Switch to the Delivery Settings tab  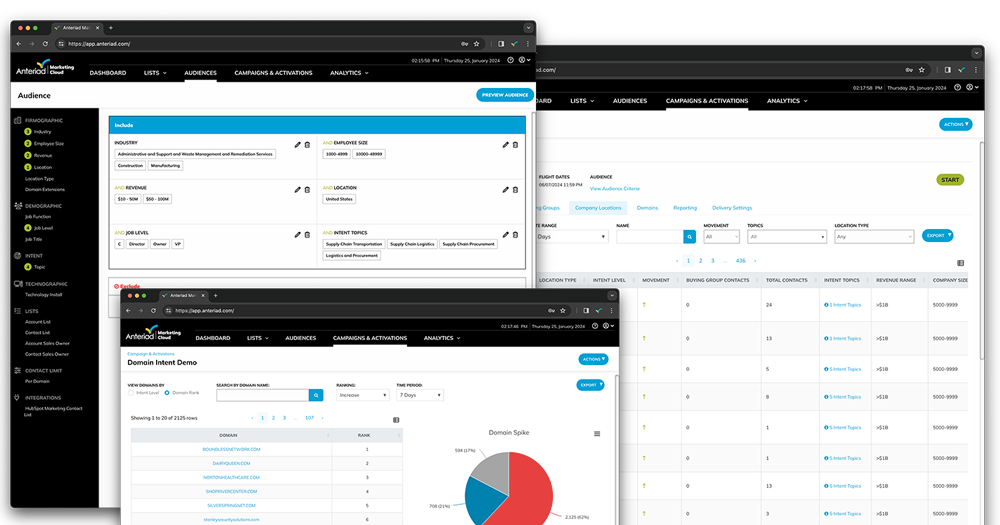[731, 208]
